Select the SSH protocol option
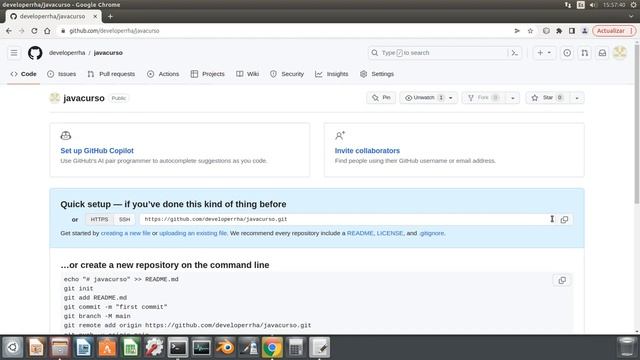Image resolution: width=640 pixels, height=360 pixels. (124, 219)
